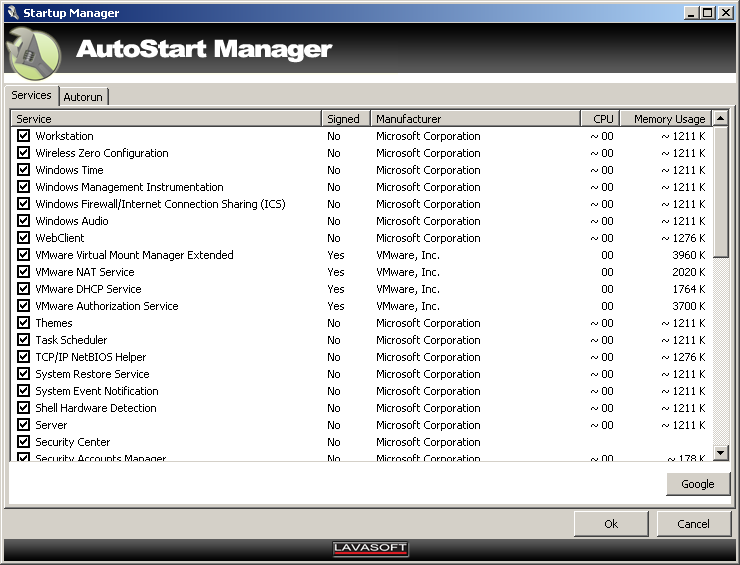The width and height of the screenshot is (740, 565).
Task: Toggle the Server service checkbox
Action: coord(23,424)
